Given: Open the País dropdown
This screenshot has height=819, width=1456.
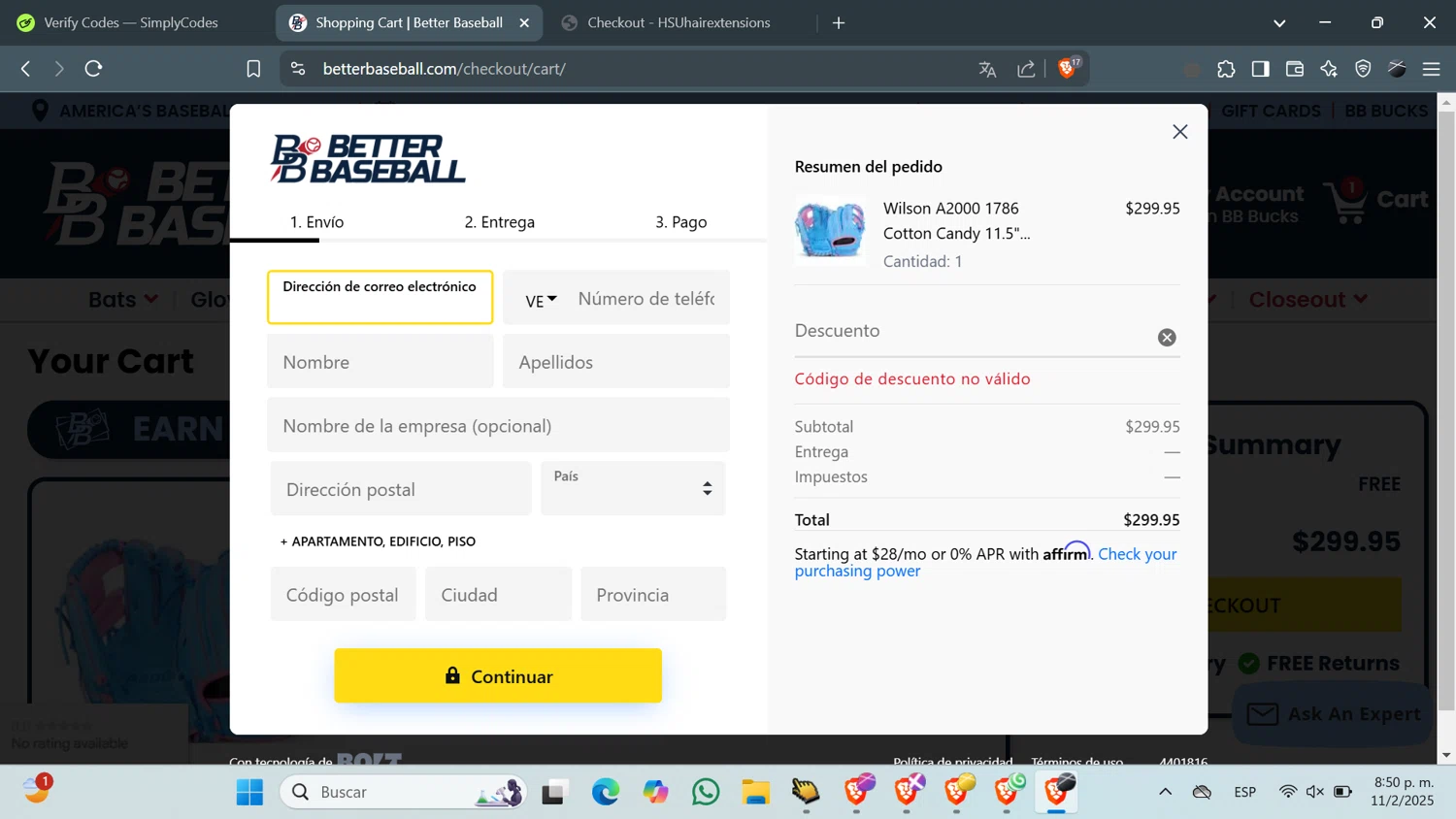Looking at the screenshot, I should pos(632,489).
